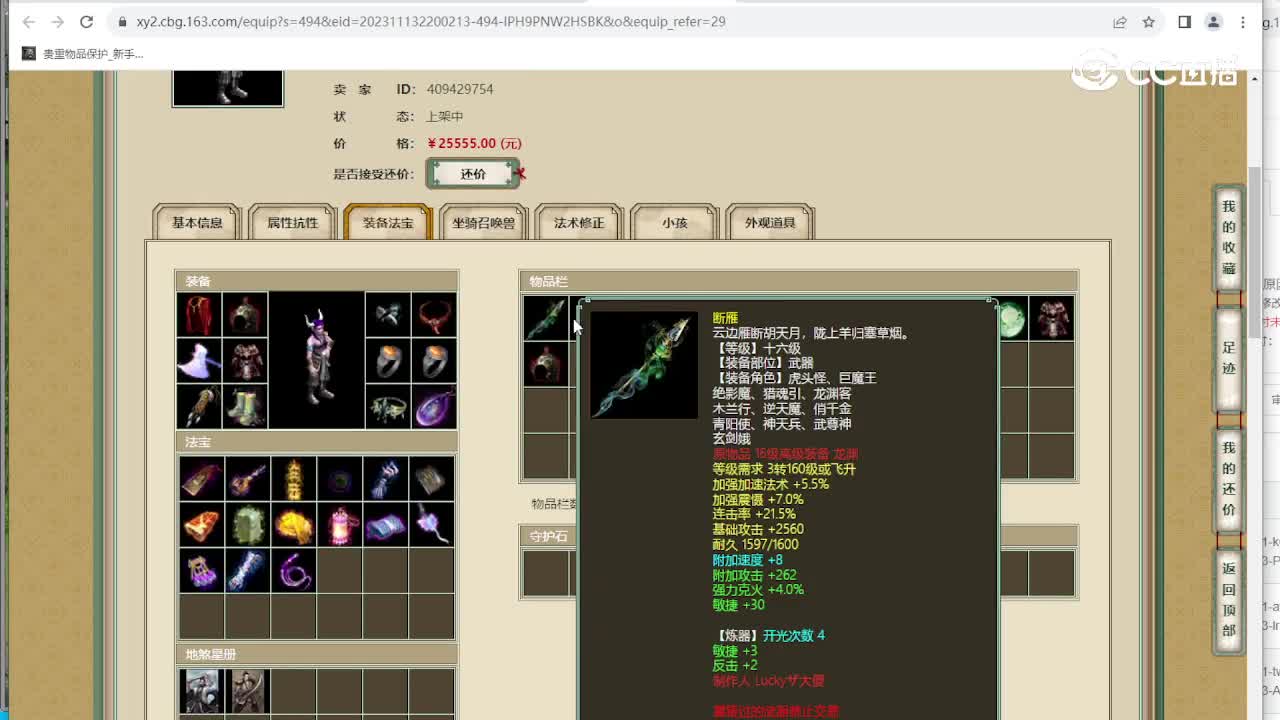Screen dimensions: 1280x720
Task: Click the seller ID 409429754
Action: pyautogui.click(x=460, y=89)
